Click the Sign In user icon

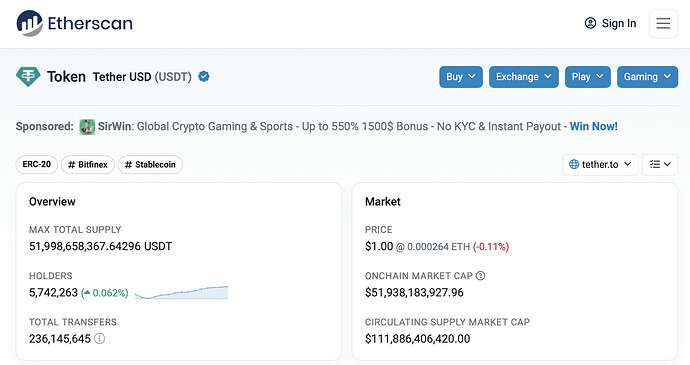pos(590,23)
